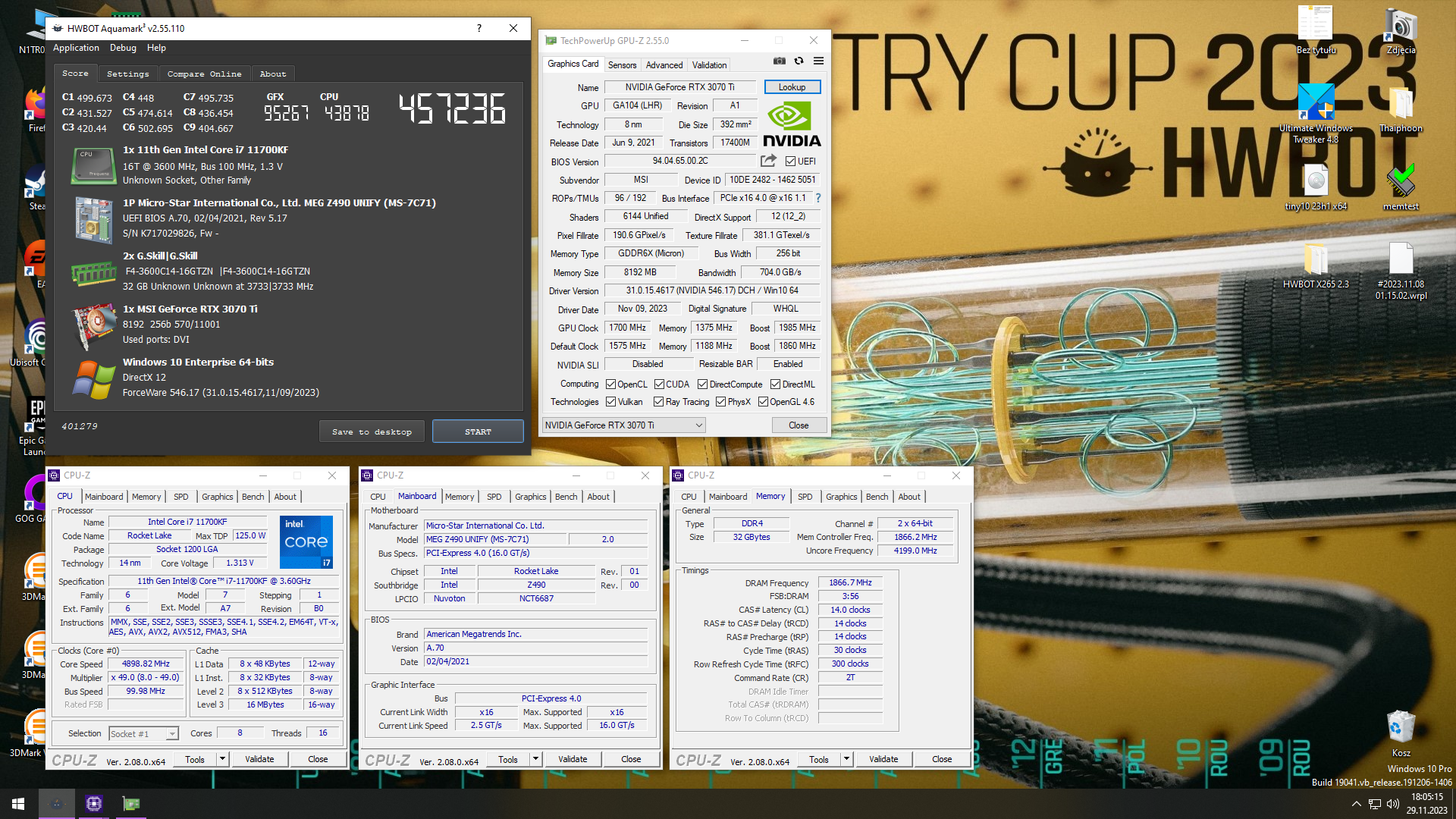Toggle the CUDA checkbox
The image size is (1456, 819).
[659, 384]
